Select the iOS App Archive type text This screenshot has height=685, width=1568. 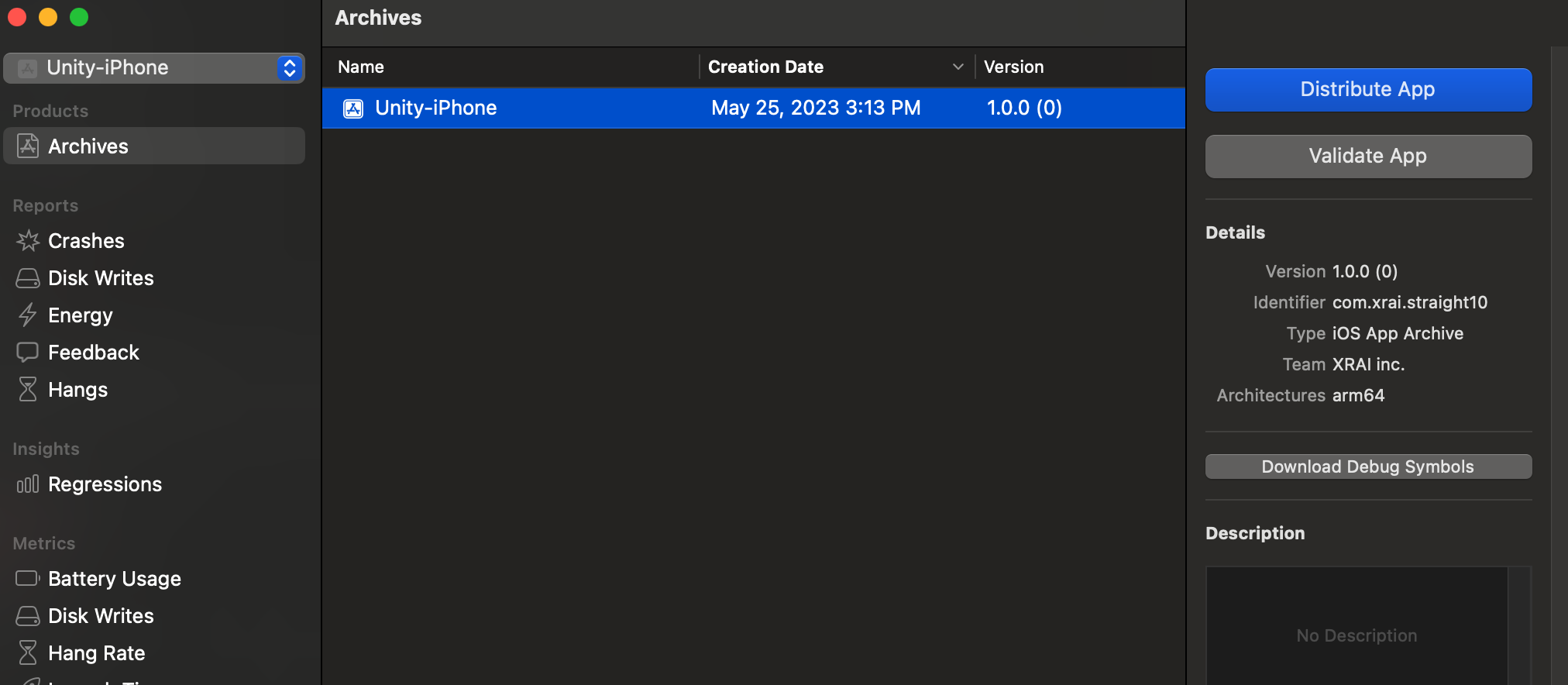[1398, 333]
